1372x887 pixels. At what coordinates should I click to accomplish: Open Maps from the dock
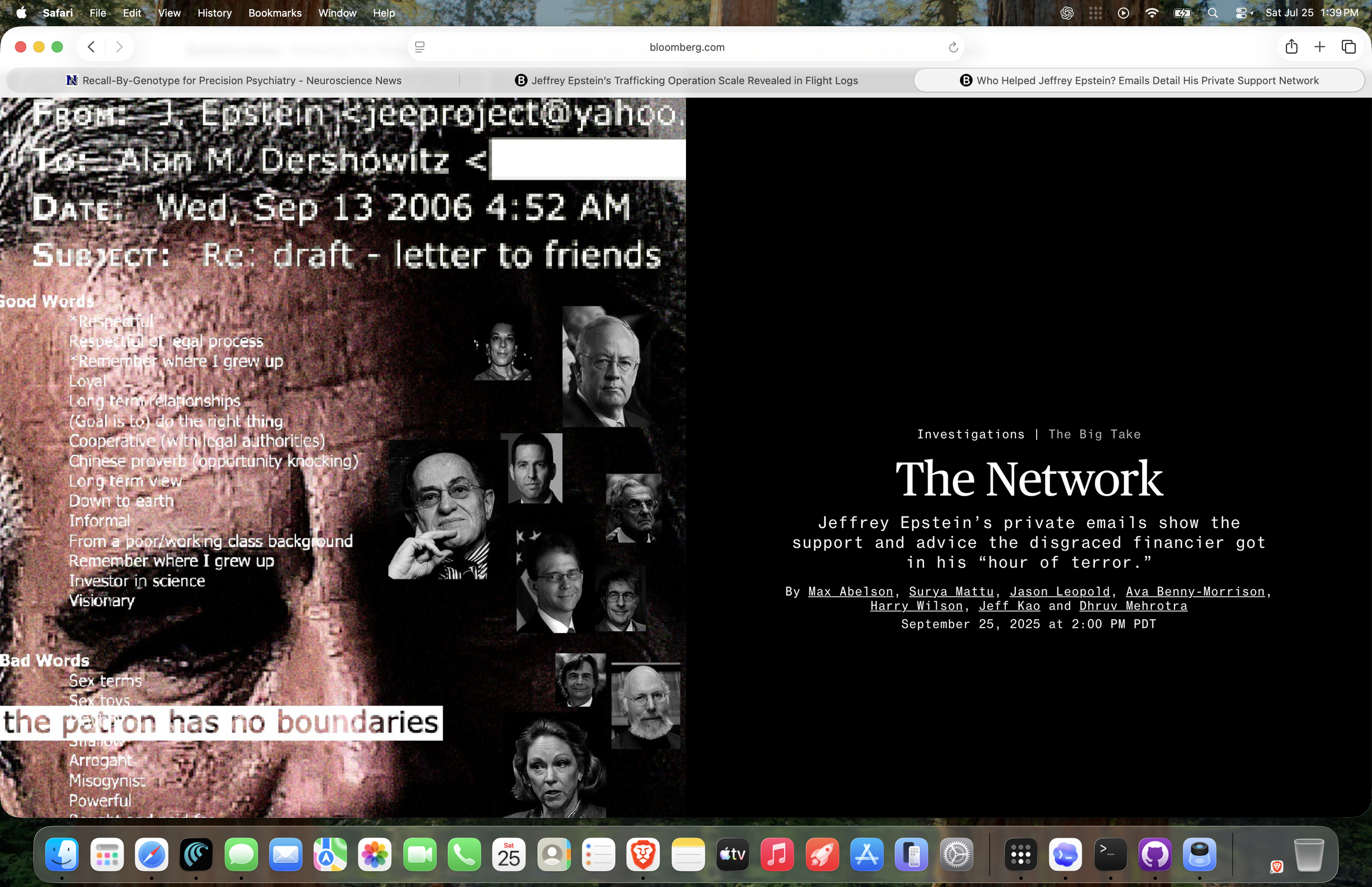[330, 855]
